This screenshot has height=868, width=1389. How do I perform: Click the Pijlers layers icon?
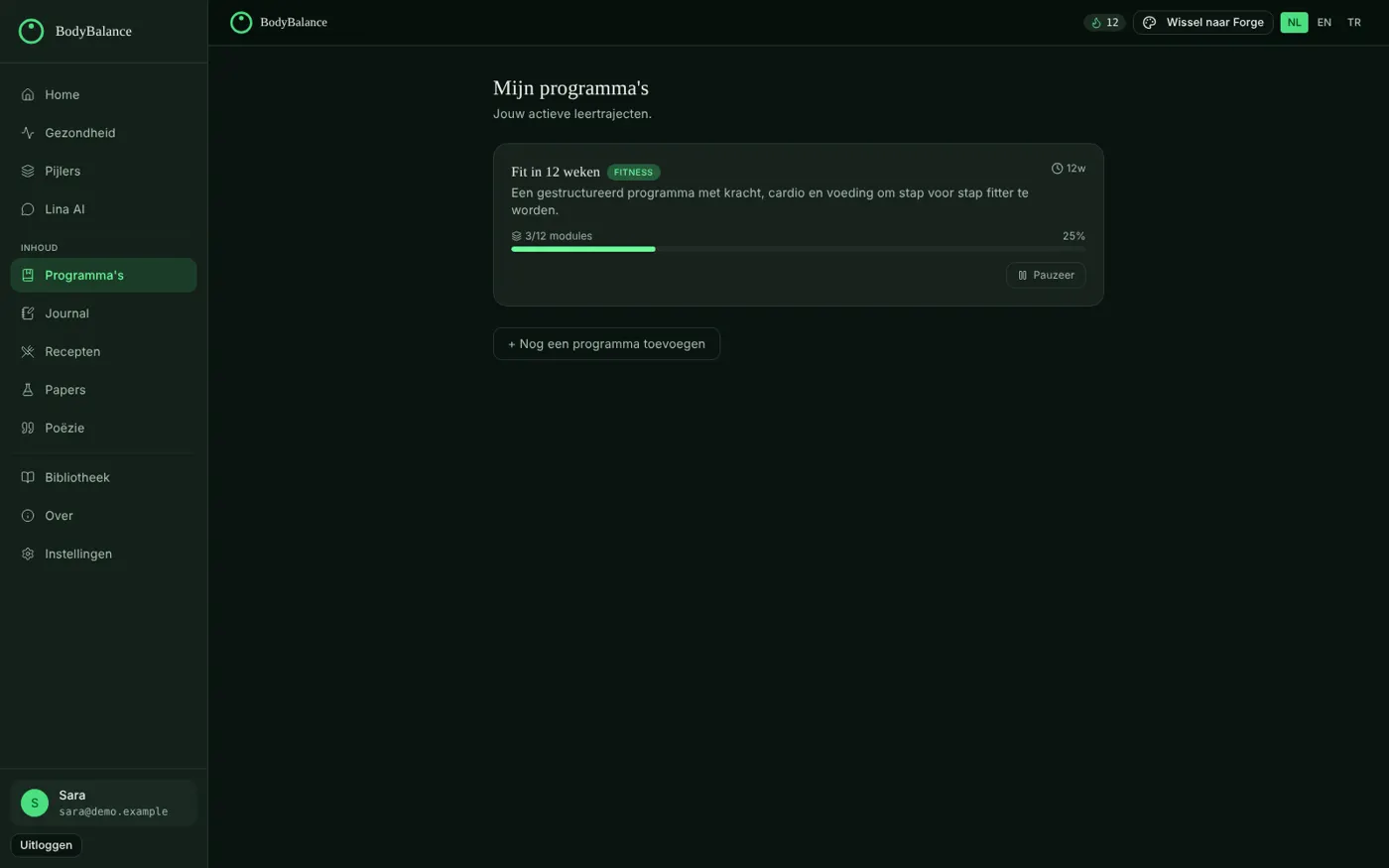click(28, 171)
